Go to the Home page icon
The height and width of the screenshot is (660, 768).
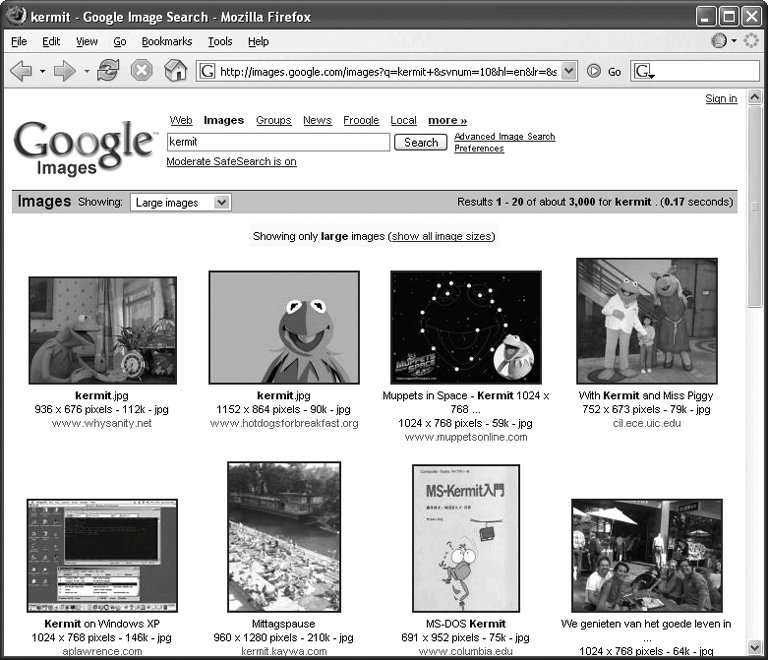[x=175, y=71]
